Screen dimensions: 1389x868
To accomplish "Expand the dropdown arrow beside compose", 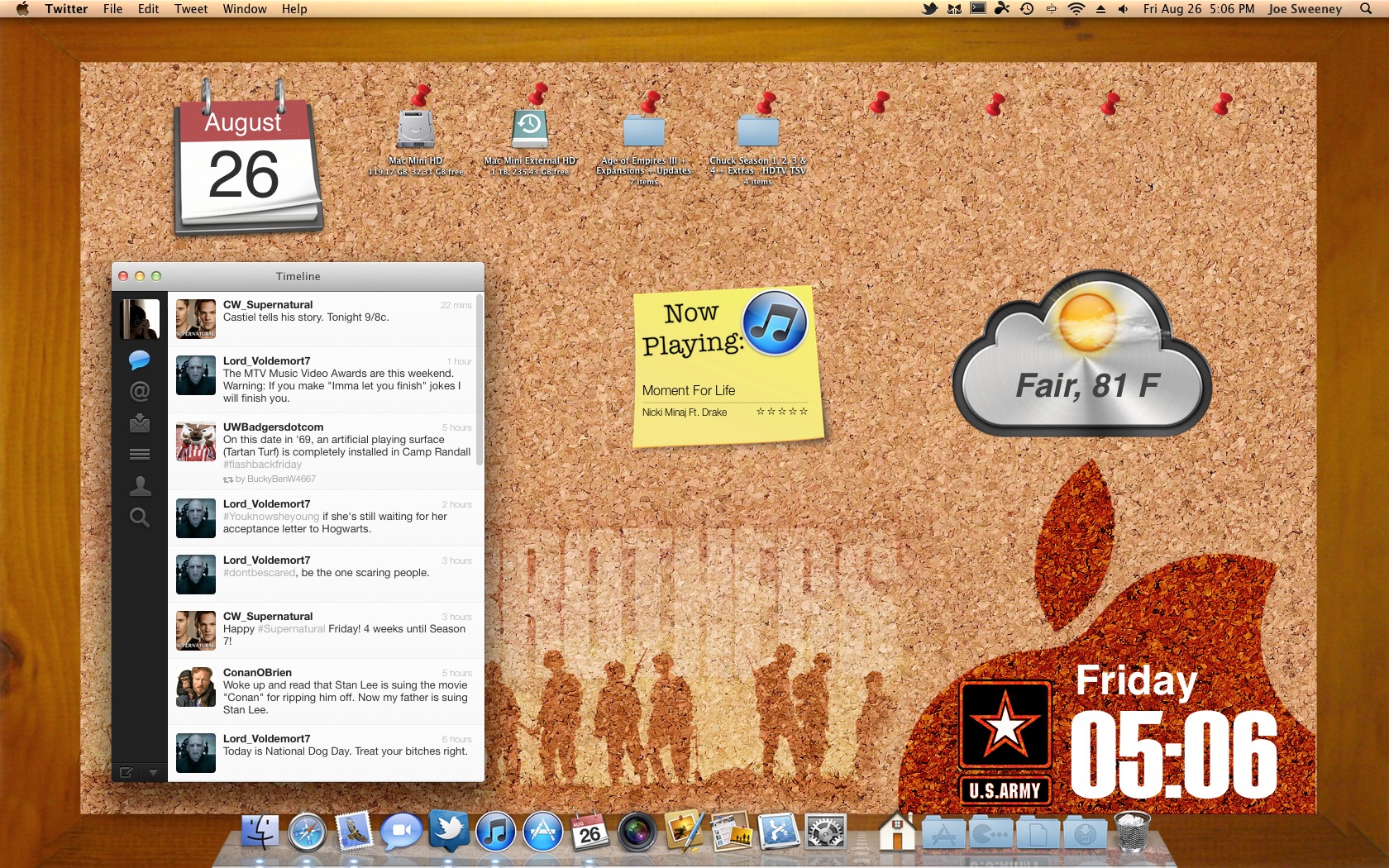I will click(x=153, y=772).
